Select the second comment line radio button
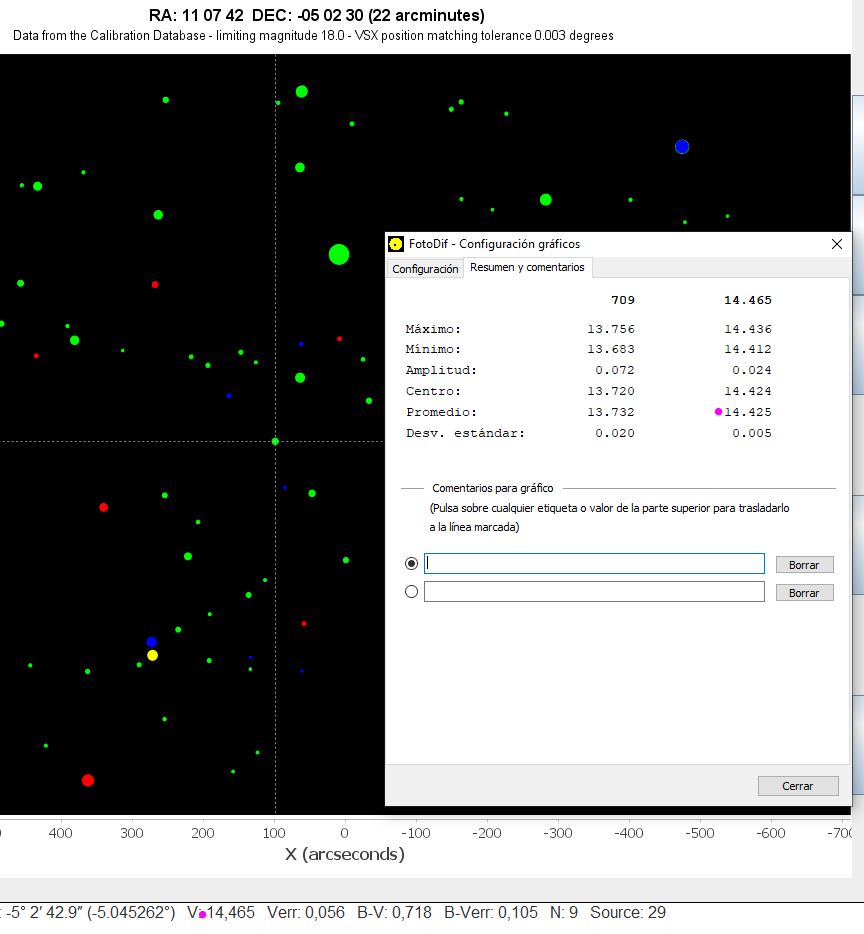864x934 pixels. [x=411, y=591]
